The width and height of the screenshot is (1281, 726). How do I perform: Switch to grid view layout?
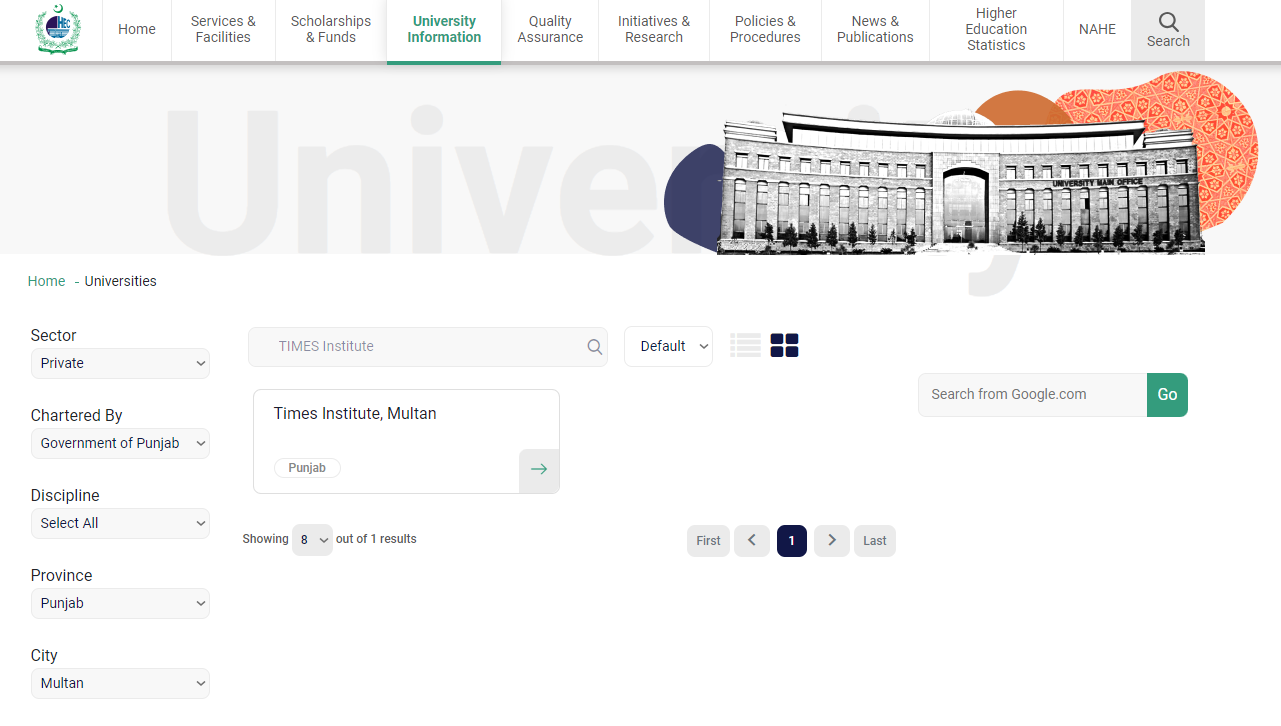coord(785,346)
